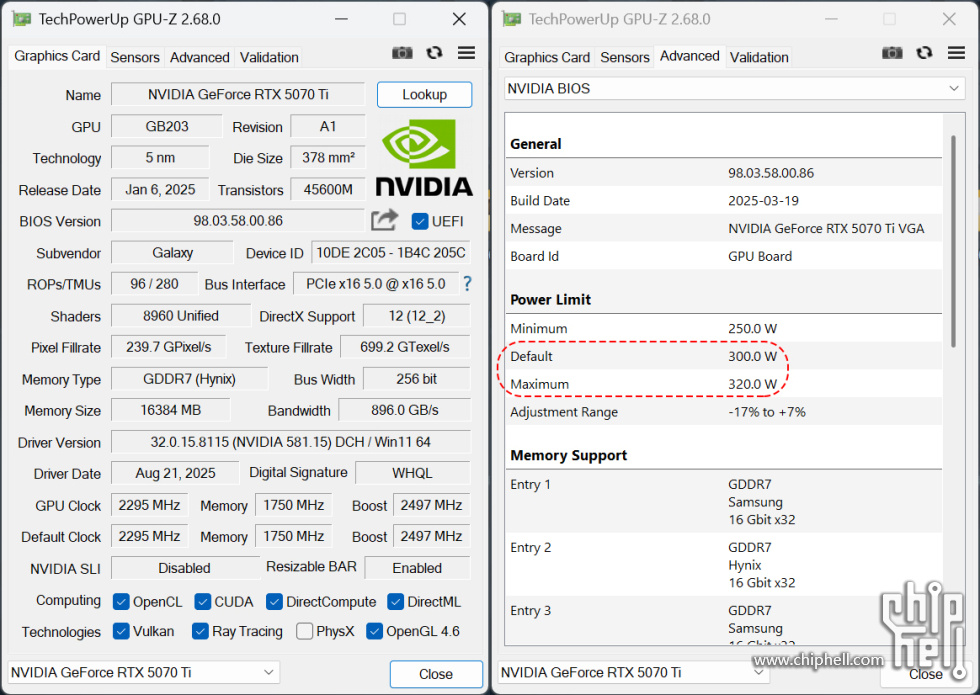The width and height of the screenshot is (980, 695).
Task: Click the refresh icon in right window
Action: (x=924, y=53)
